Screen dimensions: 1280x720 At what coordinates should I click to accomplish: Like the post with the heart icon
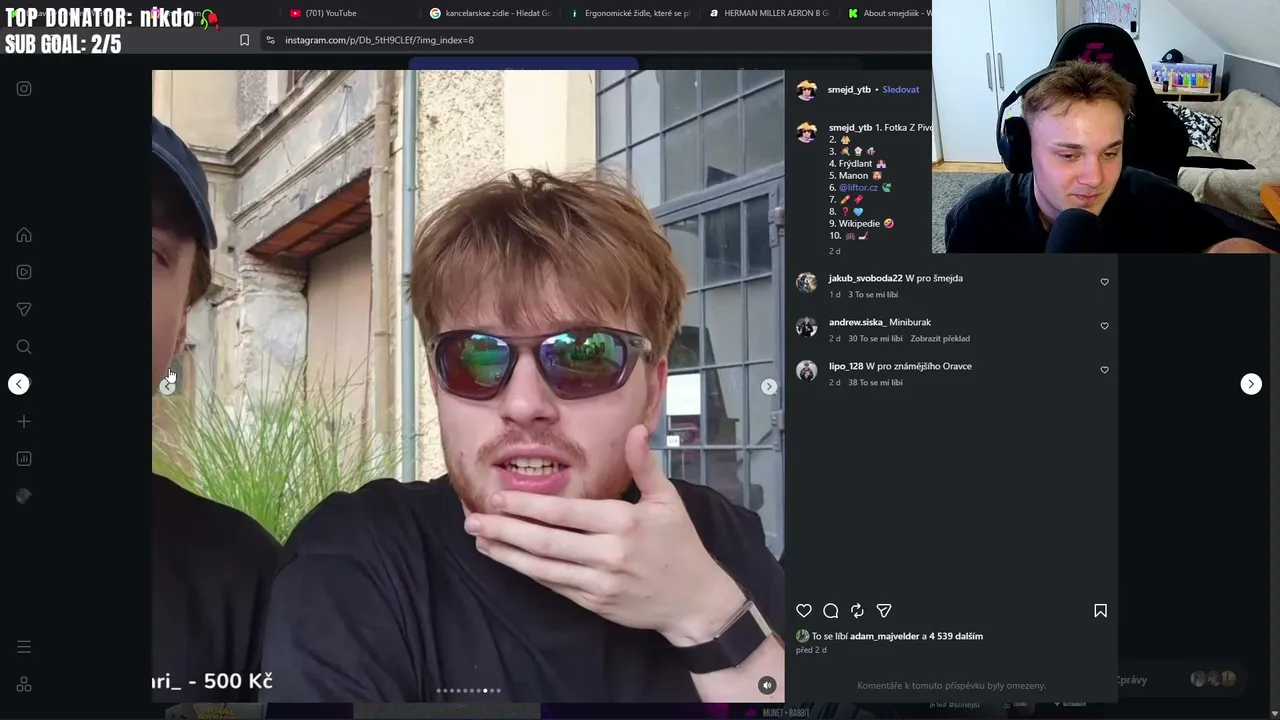coord(804,611)
